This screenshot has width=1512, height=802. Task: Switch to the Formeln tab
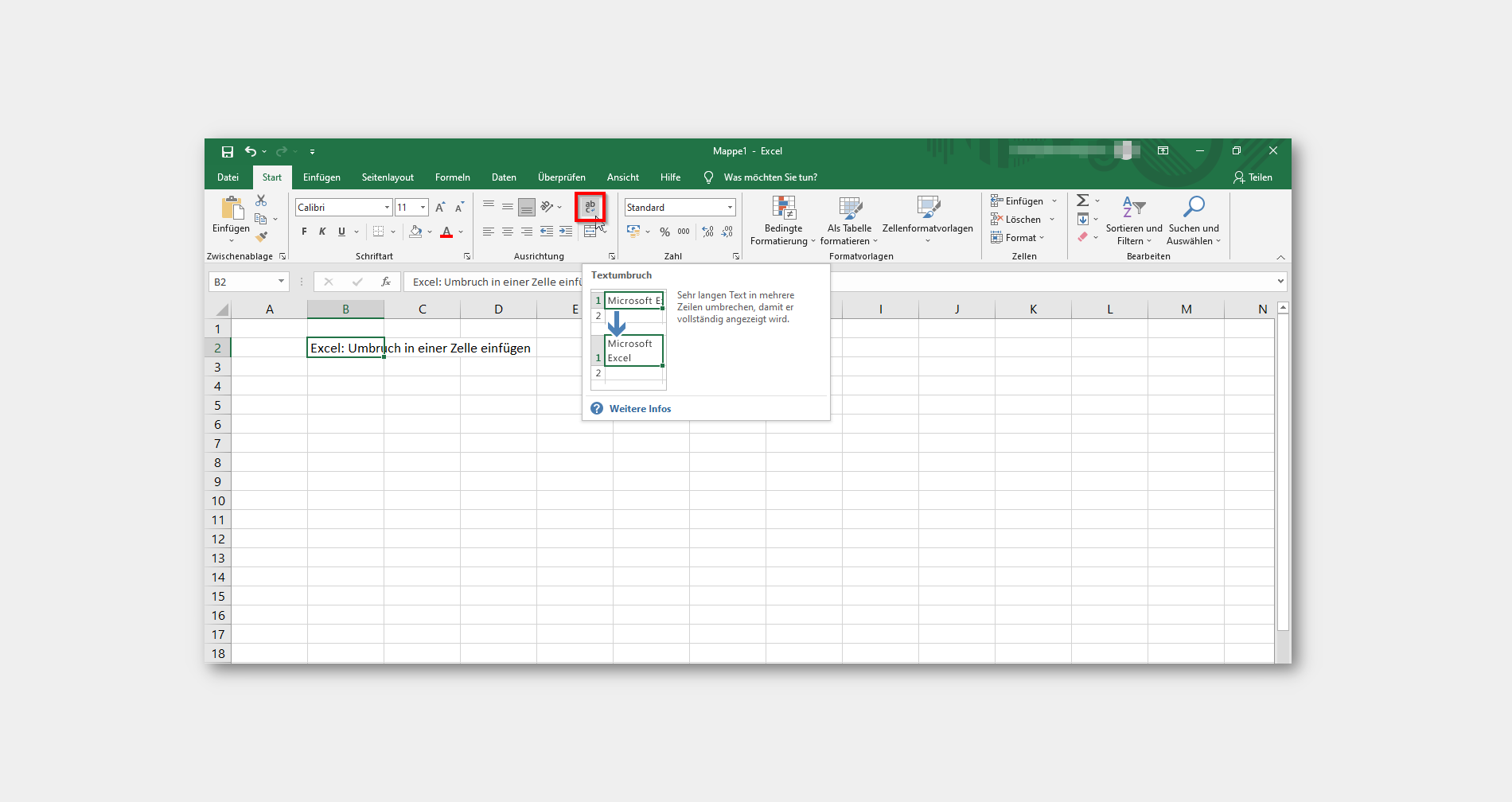453,177
